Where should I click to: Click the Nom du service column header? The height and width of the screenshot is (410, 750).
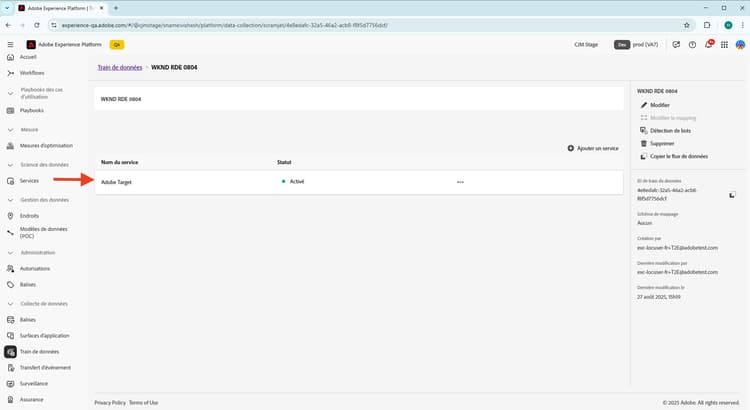(120, 163)
